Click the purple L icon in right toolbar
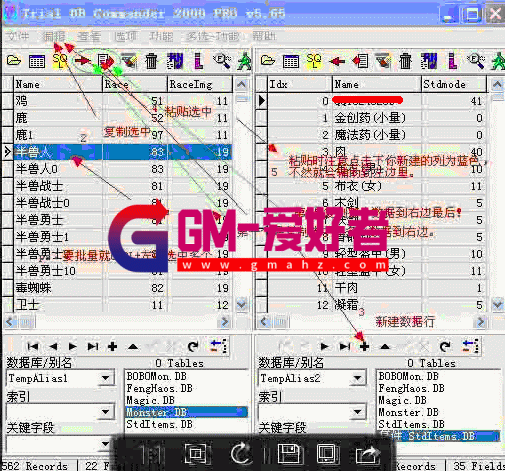The image size is (505, 471). 452,61
